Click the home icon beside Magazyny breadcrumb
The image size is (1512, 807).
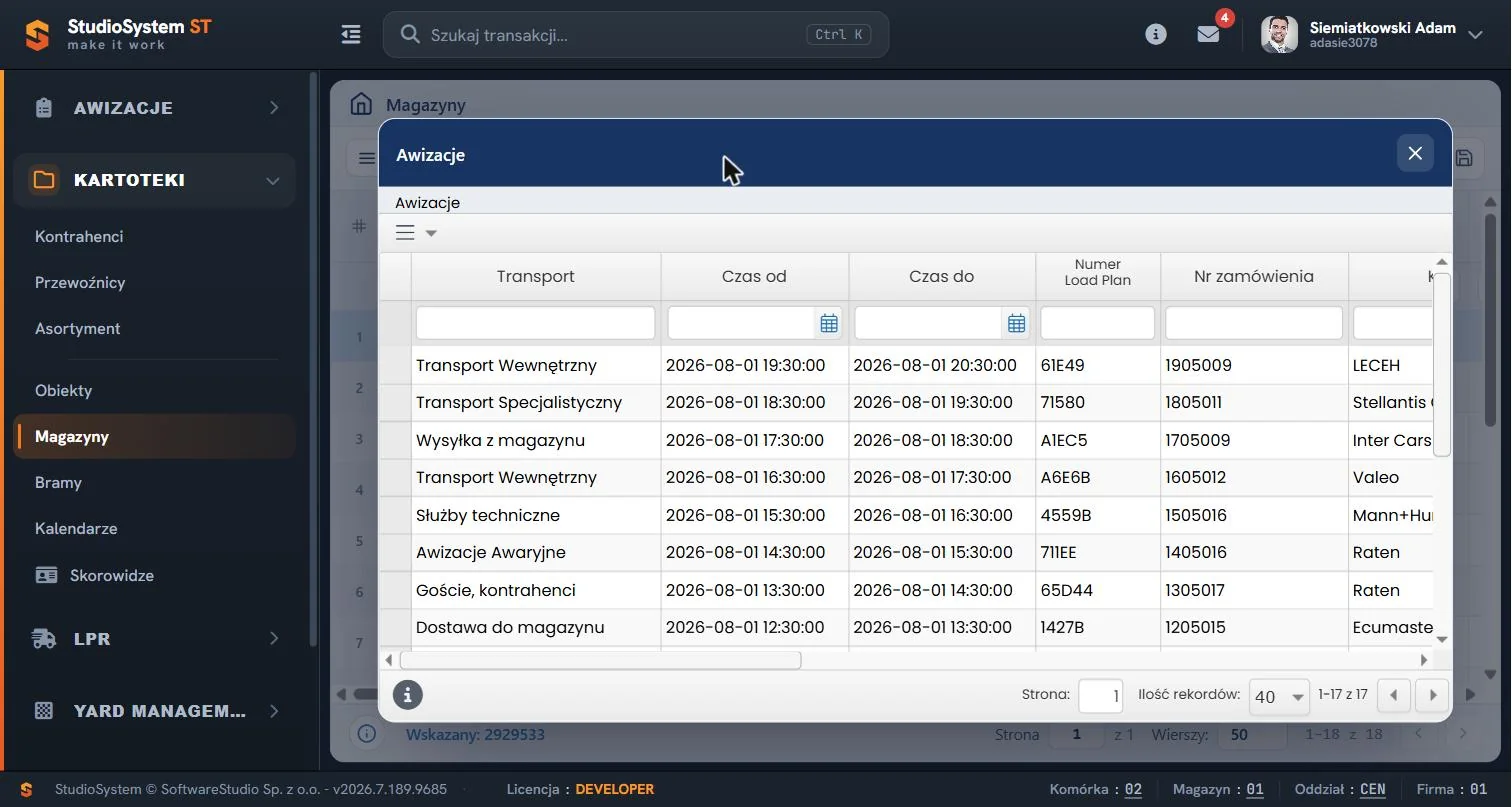click(361, 104)
